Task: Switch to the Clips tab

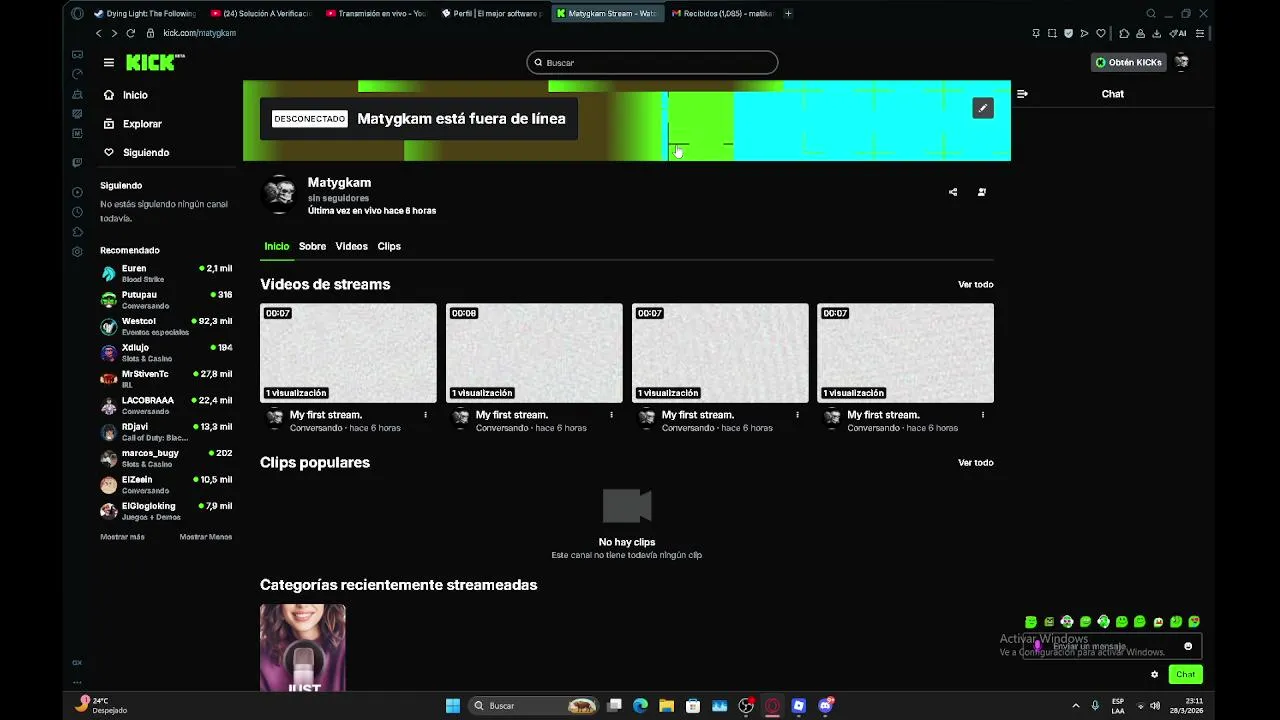Action: click(389, 246)
